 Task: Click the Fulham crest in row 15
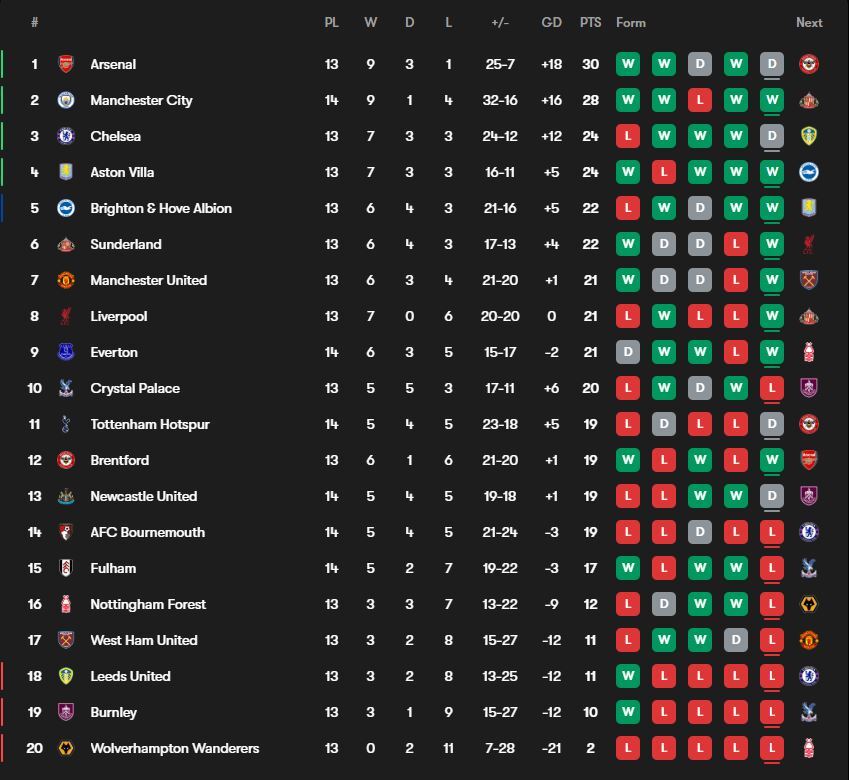tap(66, 568)
